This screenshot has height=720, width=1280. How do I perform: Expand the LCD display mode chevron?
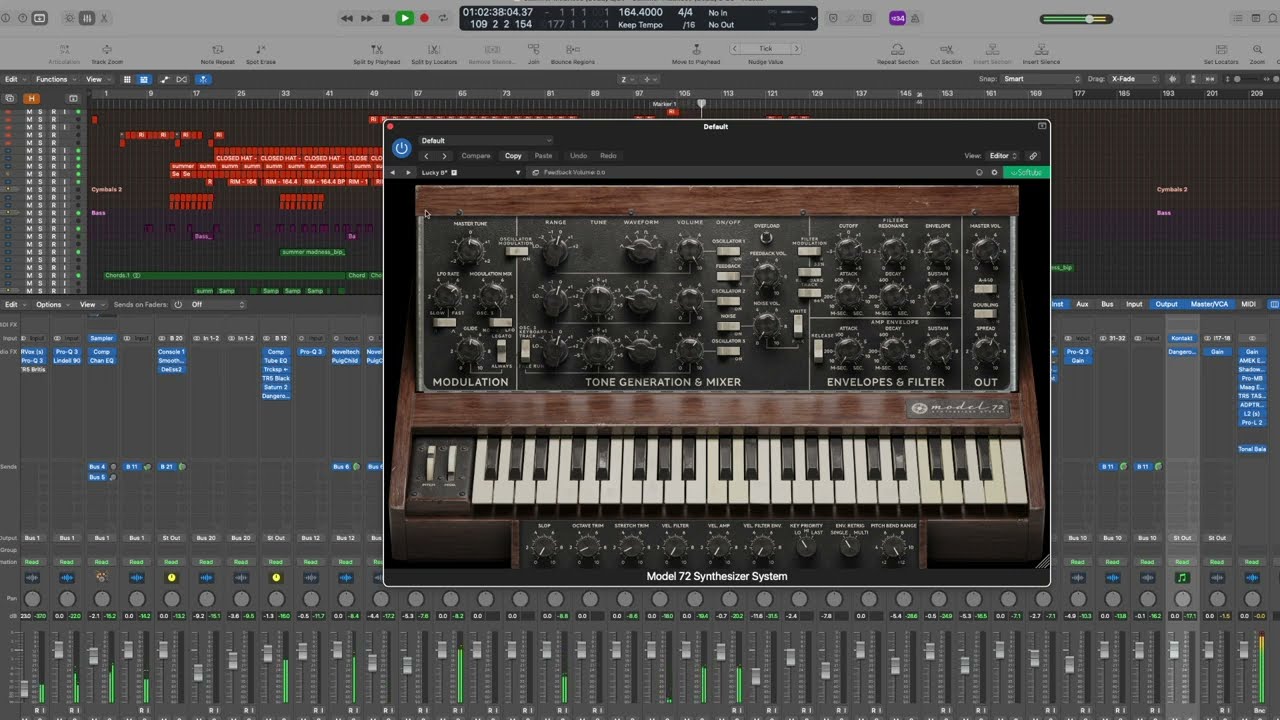pyautogui.click(x=812, y=18)
